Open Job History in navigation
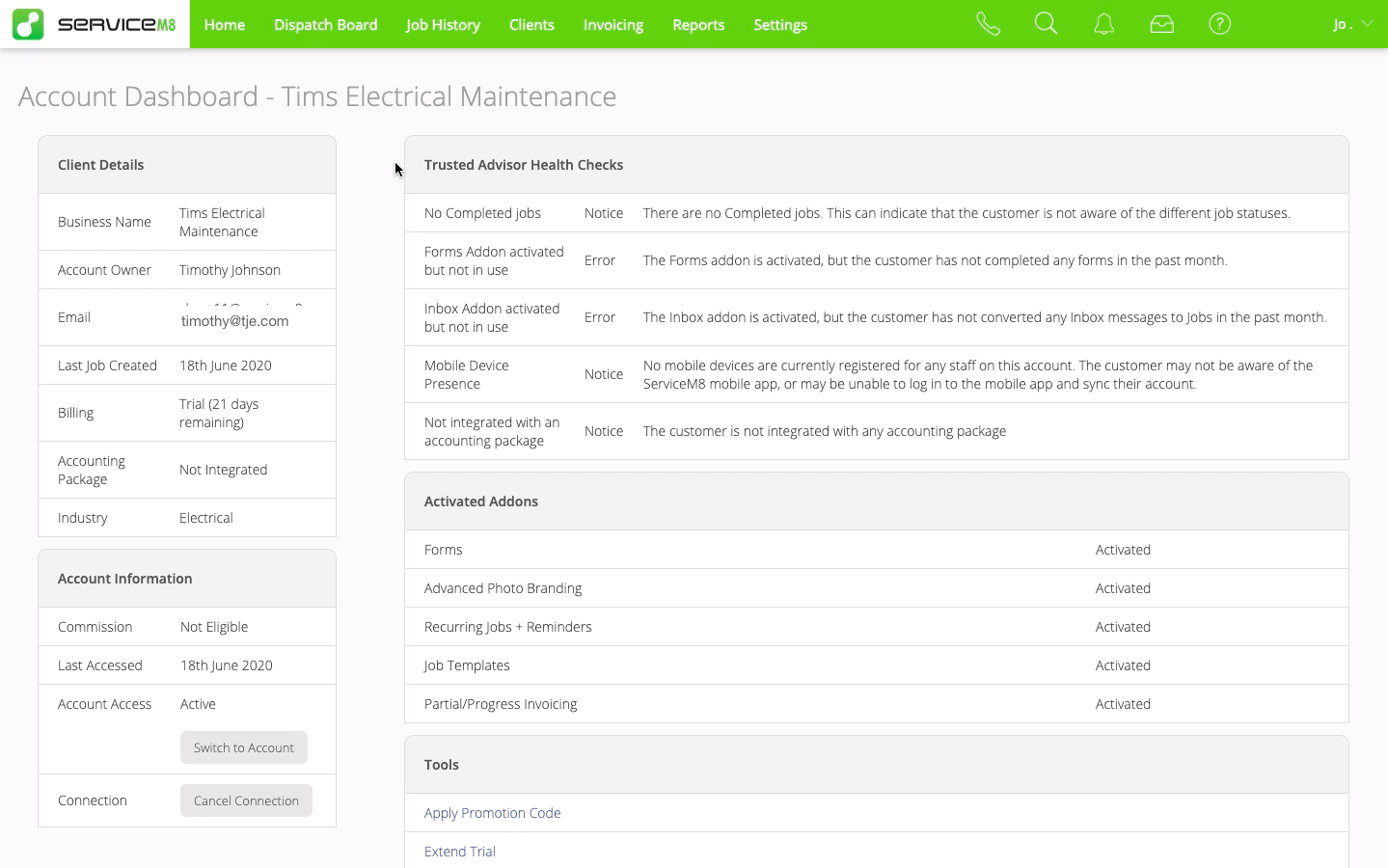This screenshot has width=1388, height=868. coord(443,25)
